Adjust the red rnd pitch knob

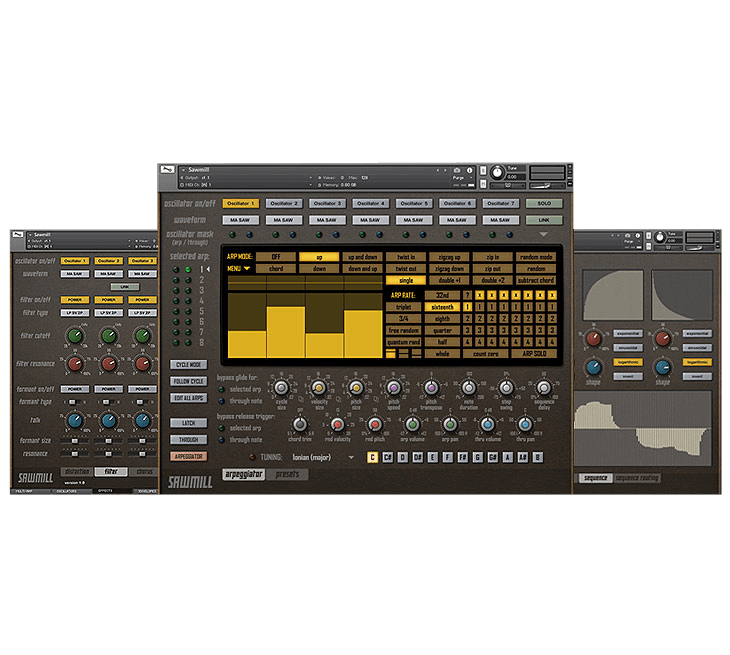click(375, 424)
